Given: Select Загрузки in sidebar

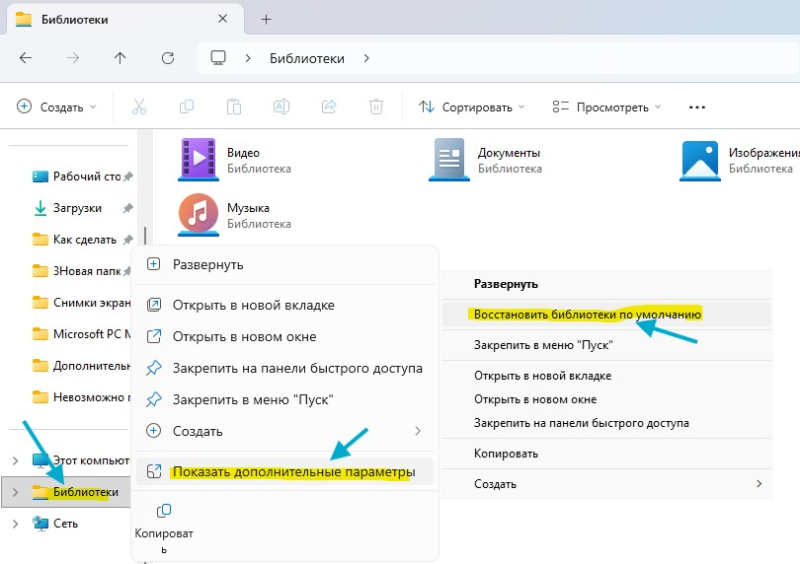Looking at the screenshot, I should [x=82, y=208].
